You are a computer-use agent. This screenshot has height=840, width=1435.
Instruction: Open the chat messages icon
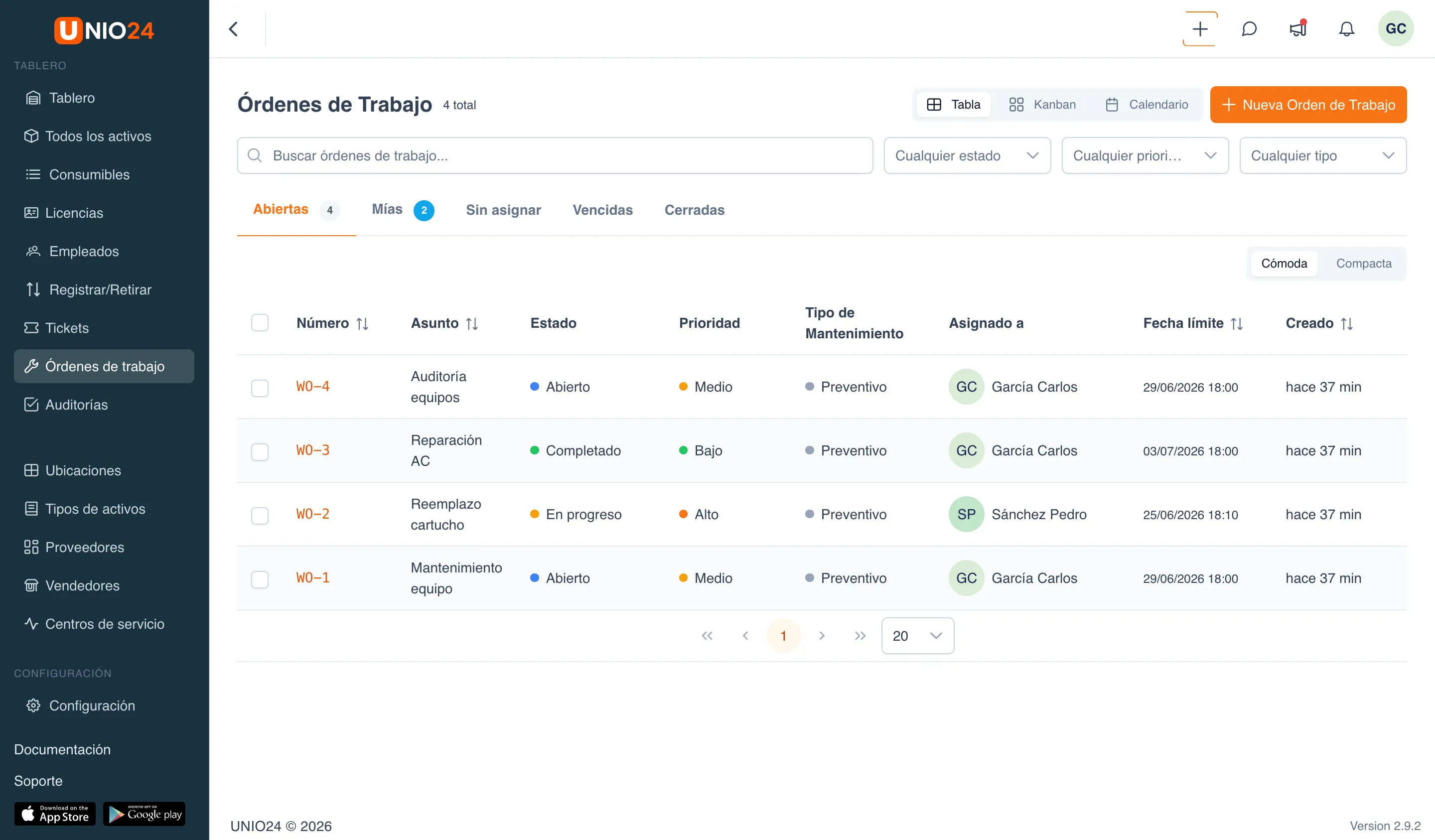1249,28
